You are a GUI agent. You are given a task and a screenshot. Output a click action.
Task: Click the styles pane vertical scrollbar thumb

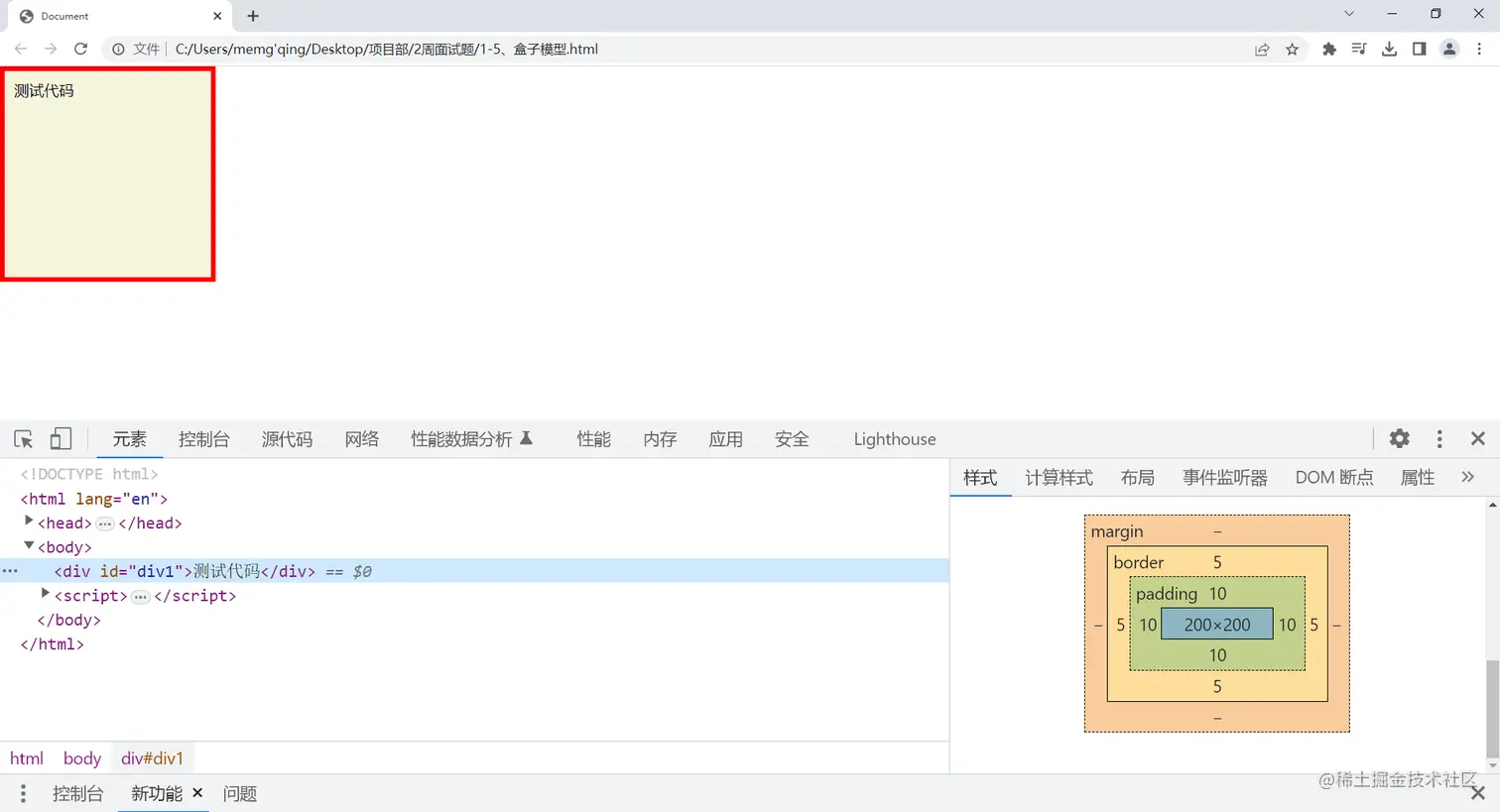[1492, 708]
